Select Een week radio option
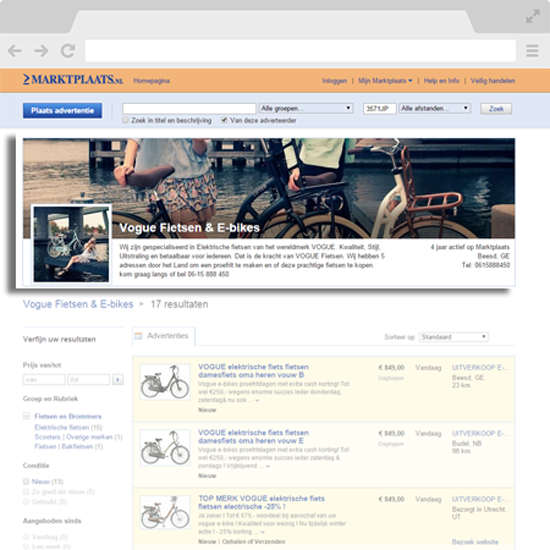Viewport: 550px width, 550px height. 26,546
